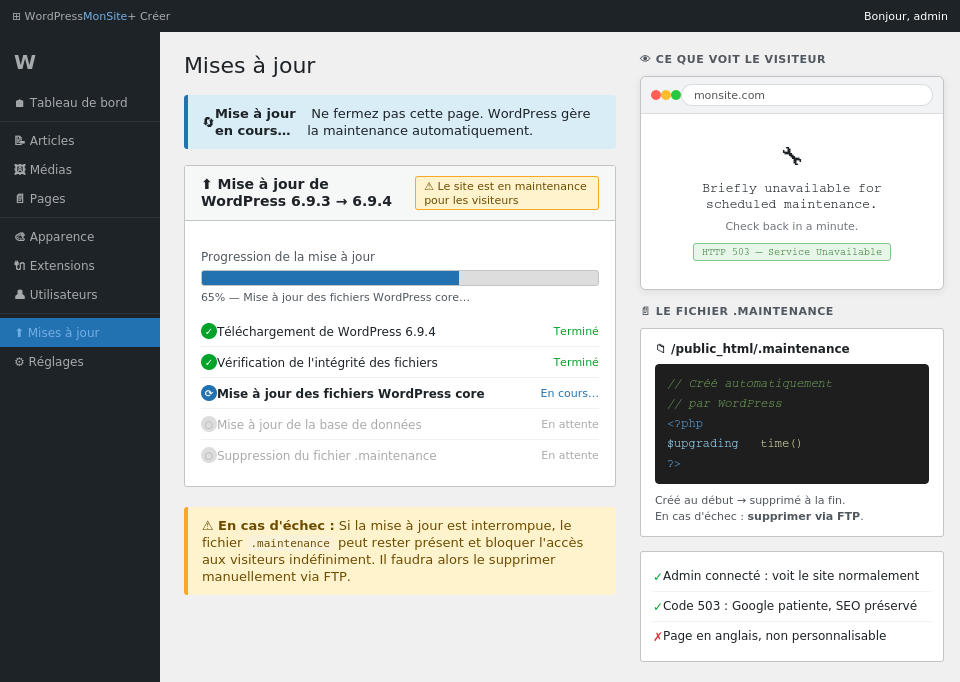Viewport: 960px width, 682px height.
Task: Click the maintenance warning badge for visitors
Action: point(506,193)
